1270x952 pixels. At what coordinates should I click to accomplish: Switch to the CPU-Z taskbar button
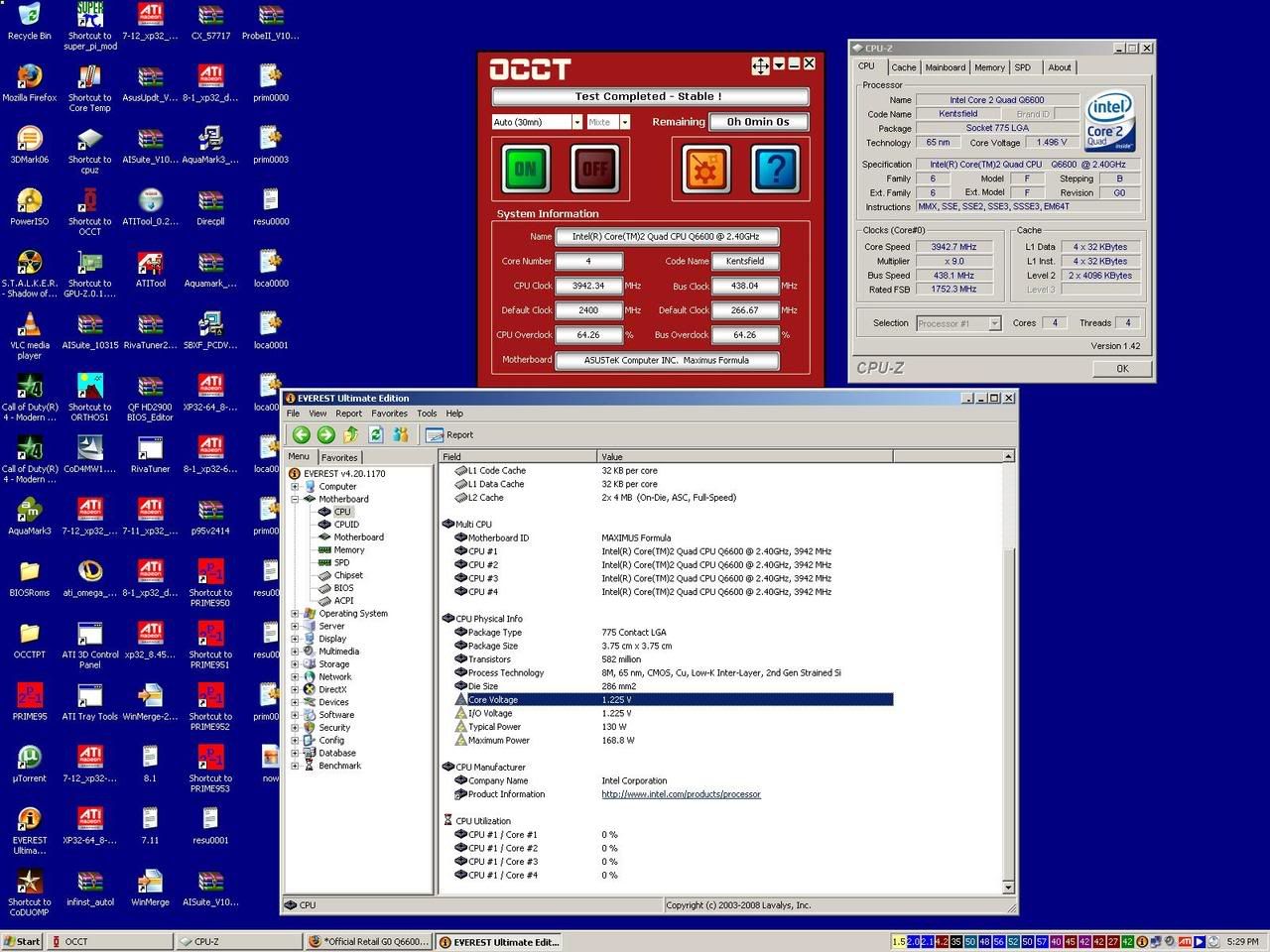click(238, 942)
